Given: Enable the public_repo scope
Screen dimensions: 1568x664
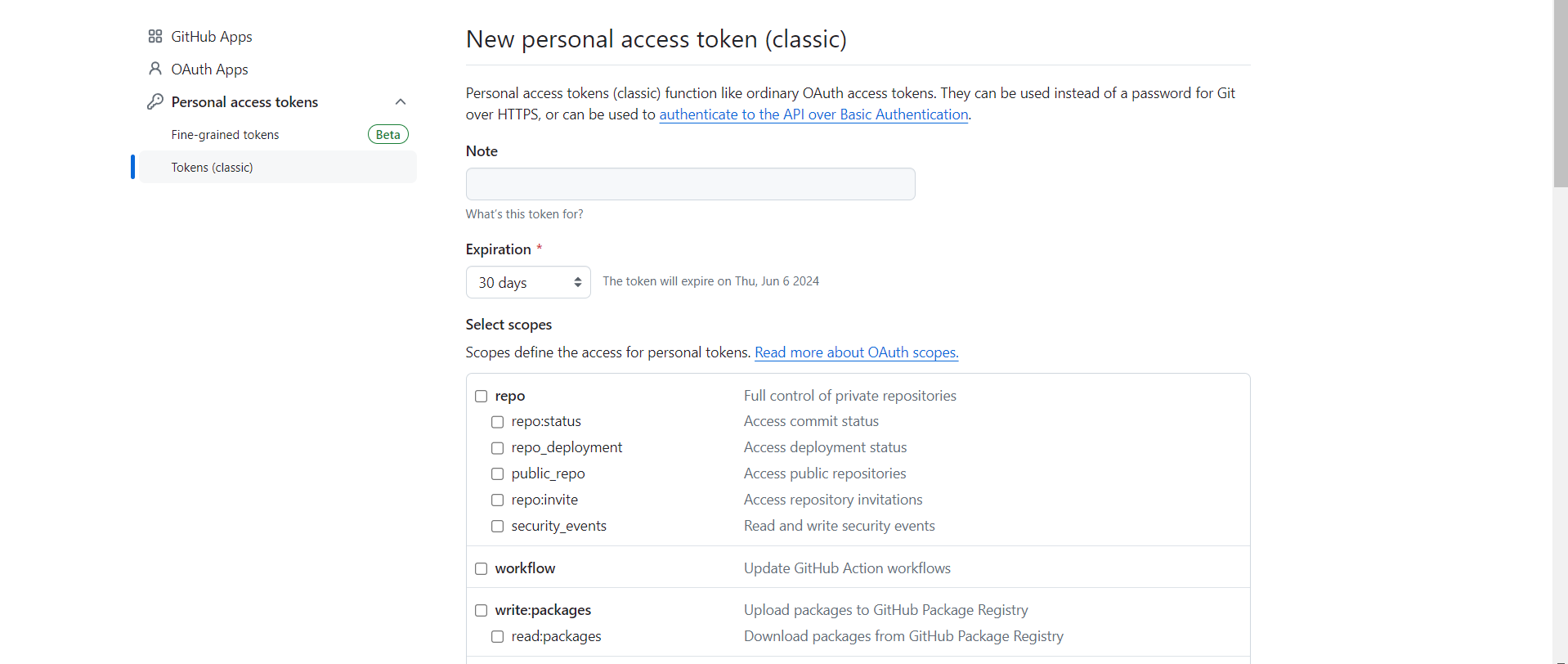Looking at the screenshot, I should coord(497,474).
